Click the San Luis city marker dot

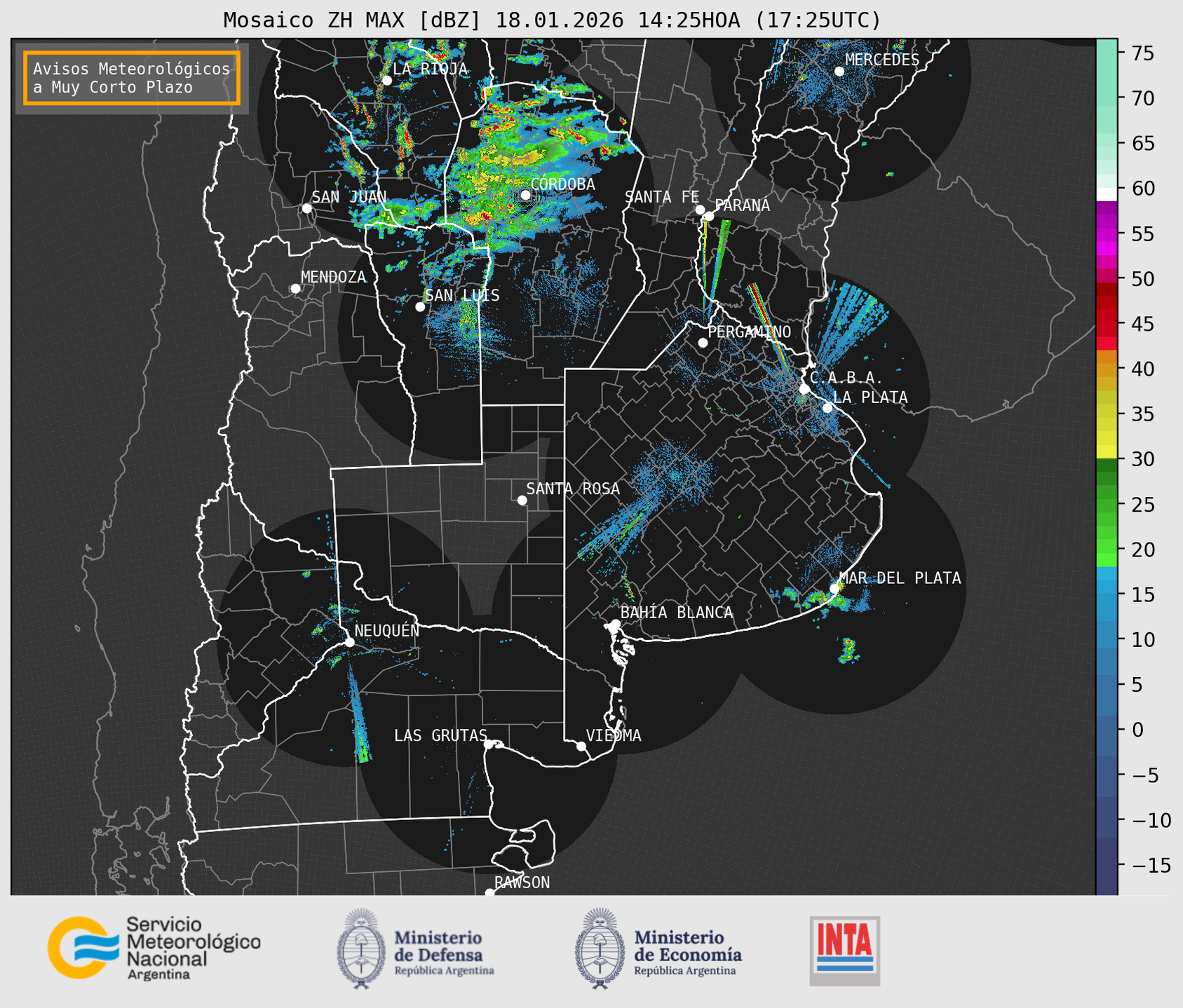[x=420, y=307]
